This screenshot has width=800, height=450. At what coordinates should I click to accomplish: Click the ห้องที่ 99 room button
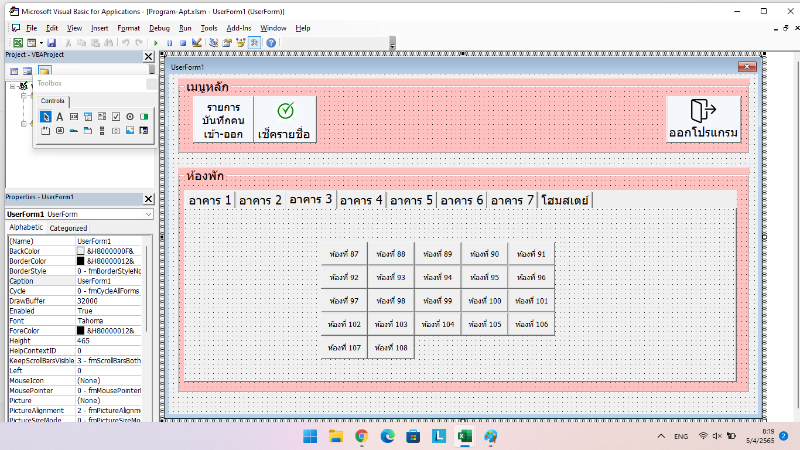(x=437, y=300)
